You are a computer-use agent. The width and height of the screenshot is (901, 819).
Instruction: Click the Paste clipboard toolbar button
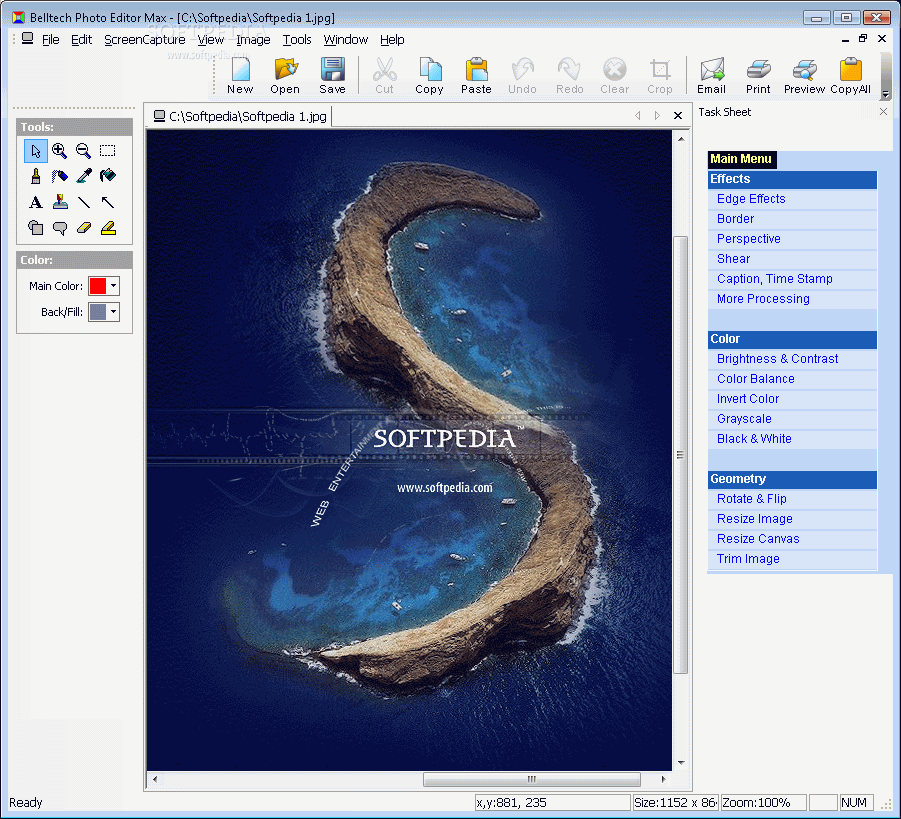476,75
